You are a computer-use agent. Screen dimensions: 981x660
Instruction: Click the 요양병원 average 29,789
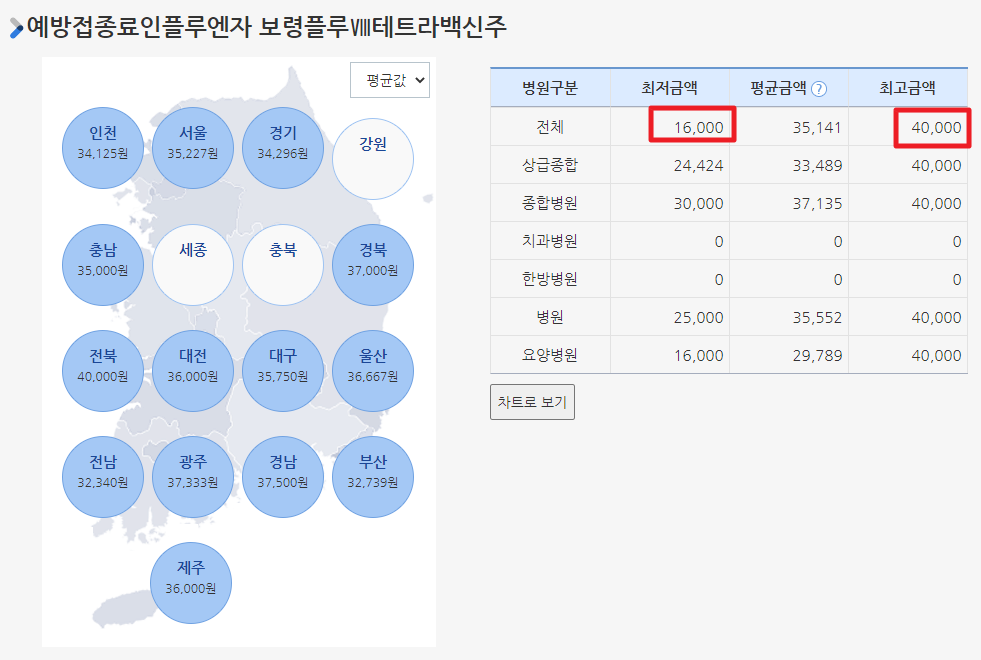click(817, 356)
